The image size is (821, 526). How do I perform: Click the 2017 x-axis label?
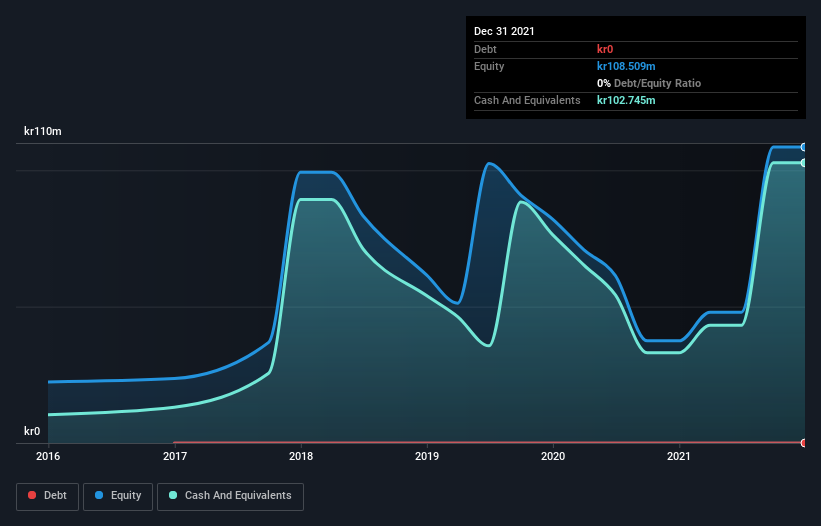coord(175,456)
